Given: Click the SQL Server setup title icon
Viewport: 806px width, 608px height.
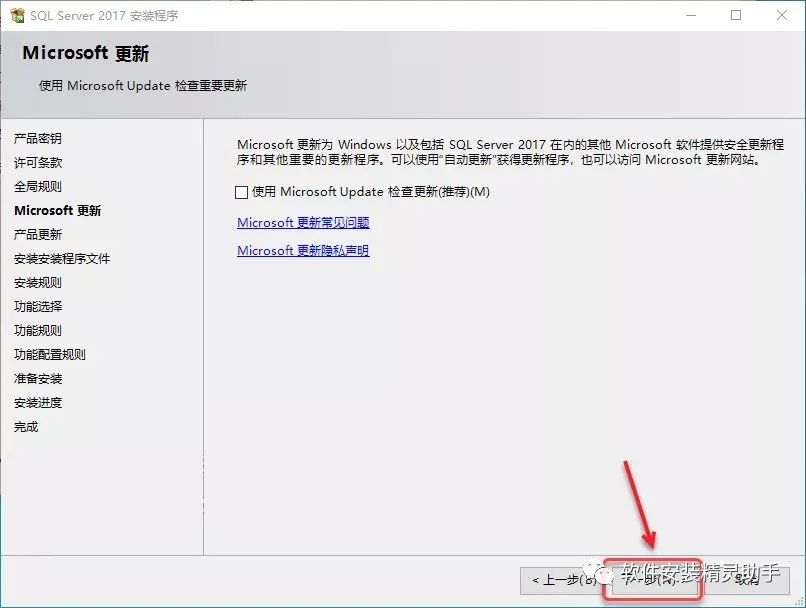Looking at the screenshot, I should pyautogui.click(x=17, y=15).
